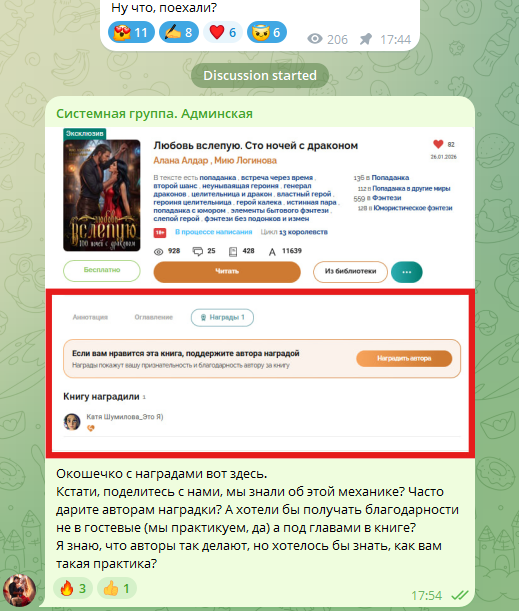The height and width of the screenshot is (611, 519).
Task: Toggle the heart-eyes reaction with 11
Action: (x=131, y=32)
